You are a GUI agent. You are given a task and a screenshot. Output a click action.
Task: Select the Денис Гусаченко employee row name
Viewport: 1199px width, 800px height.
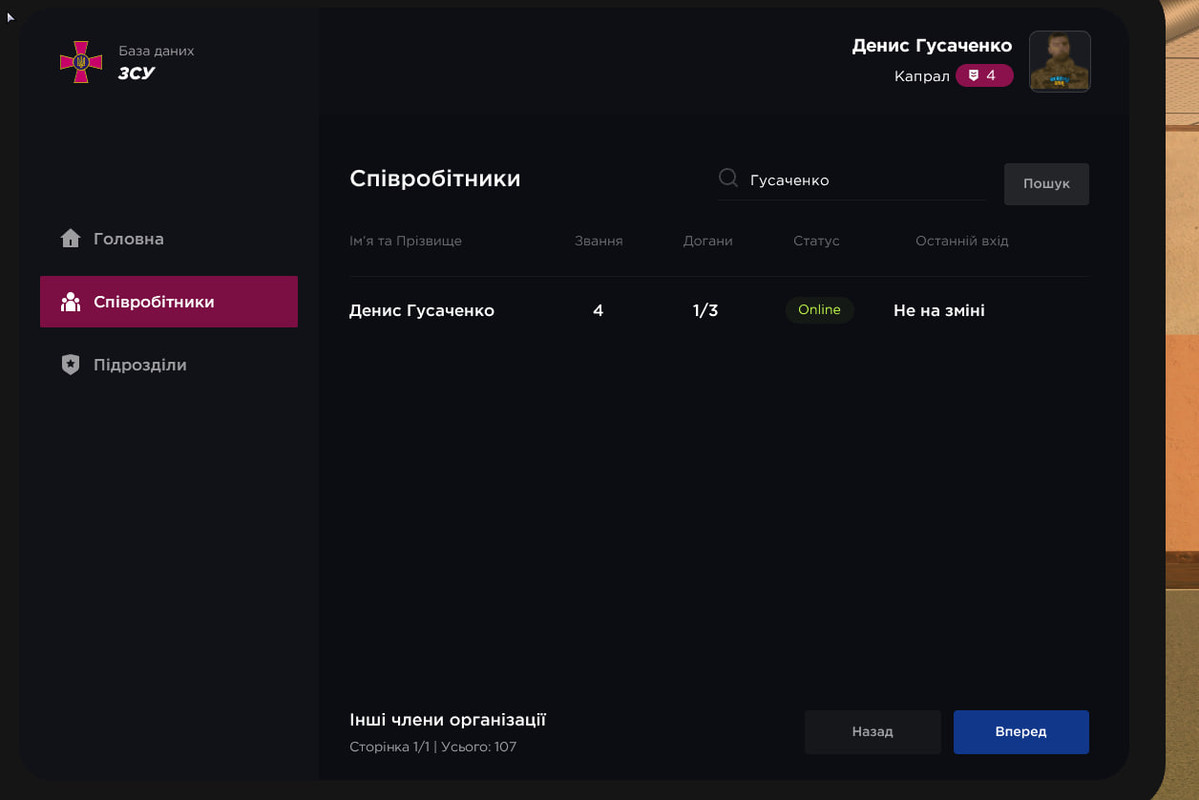pos(421,311)
